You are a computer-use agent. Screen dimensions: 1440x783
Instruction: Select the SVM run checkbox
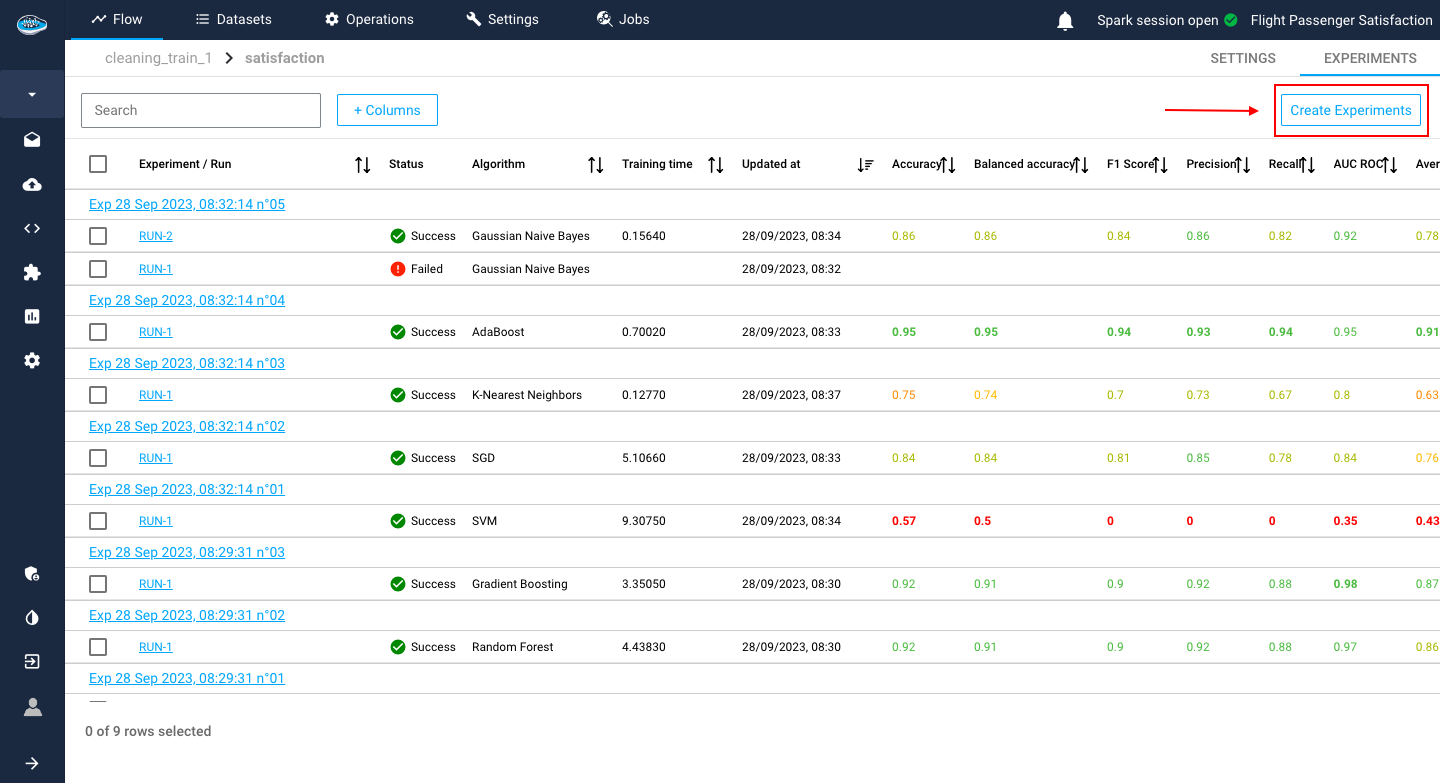tap(98, 521)
